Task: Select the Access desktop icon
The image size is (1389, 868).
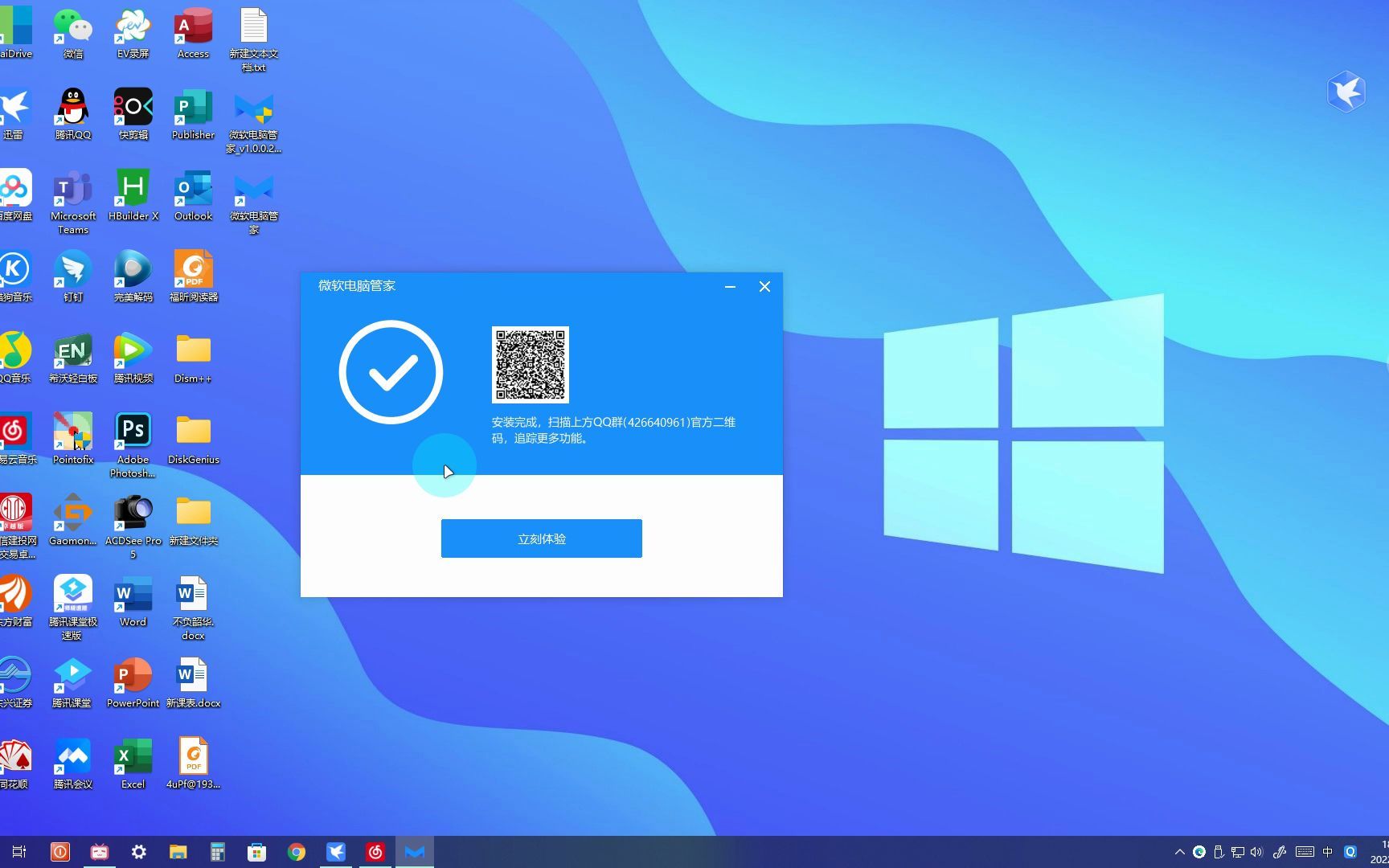Action: point(193,33)
